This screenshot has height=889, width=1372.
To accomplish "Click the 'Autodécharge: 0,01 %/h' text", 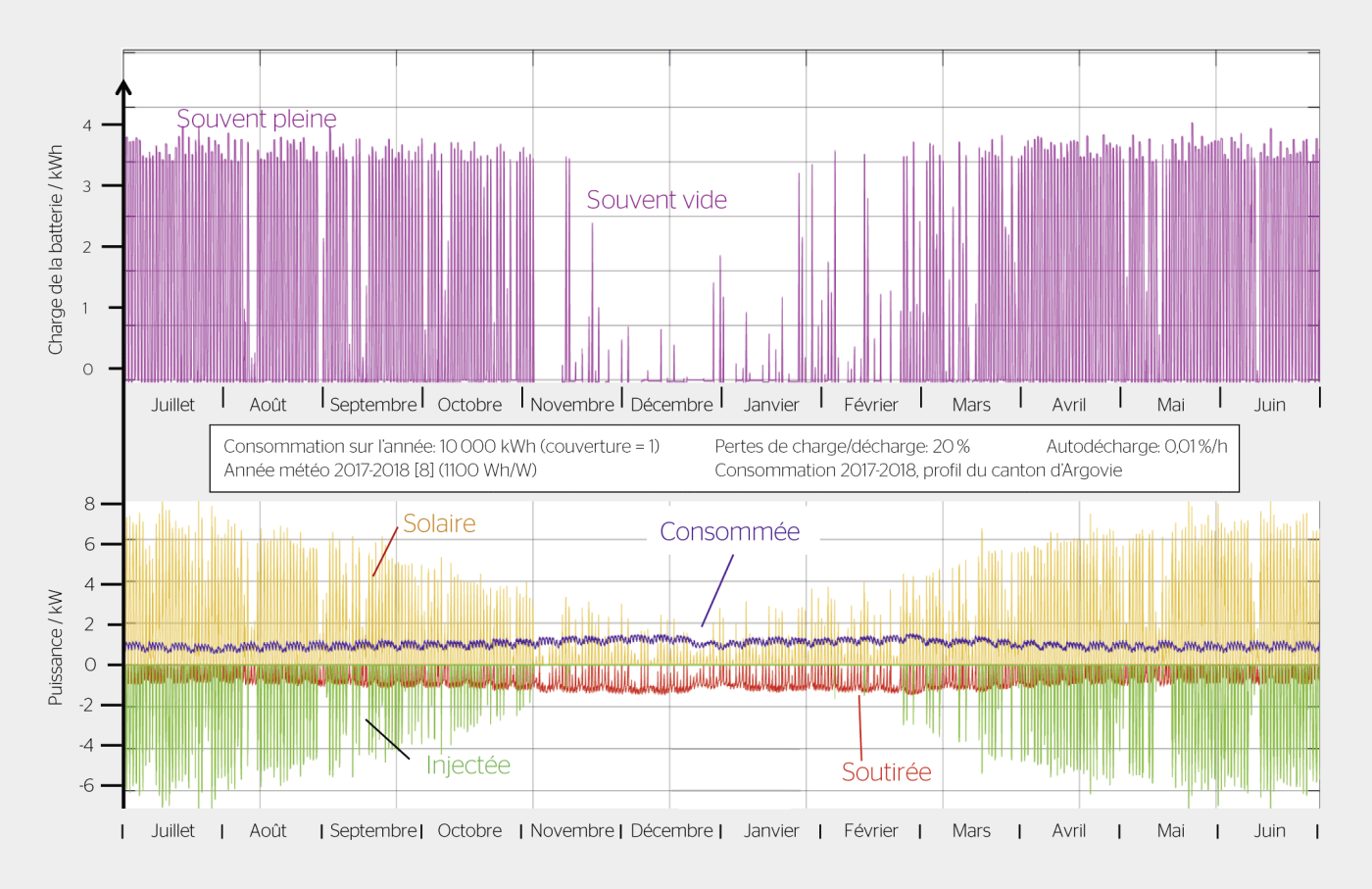I will tap(1137, 445).
